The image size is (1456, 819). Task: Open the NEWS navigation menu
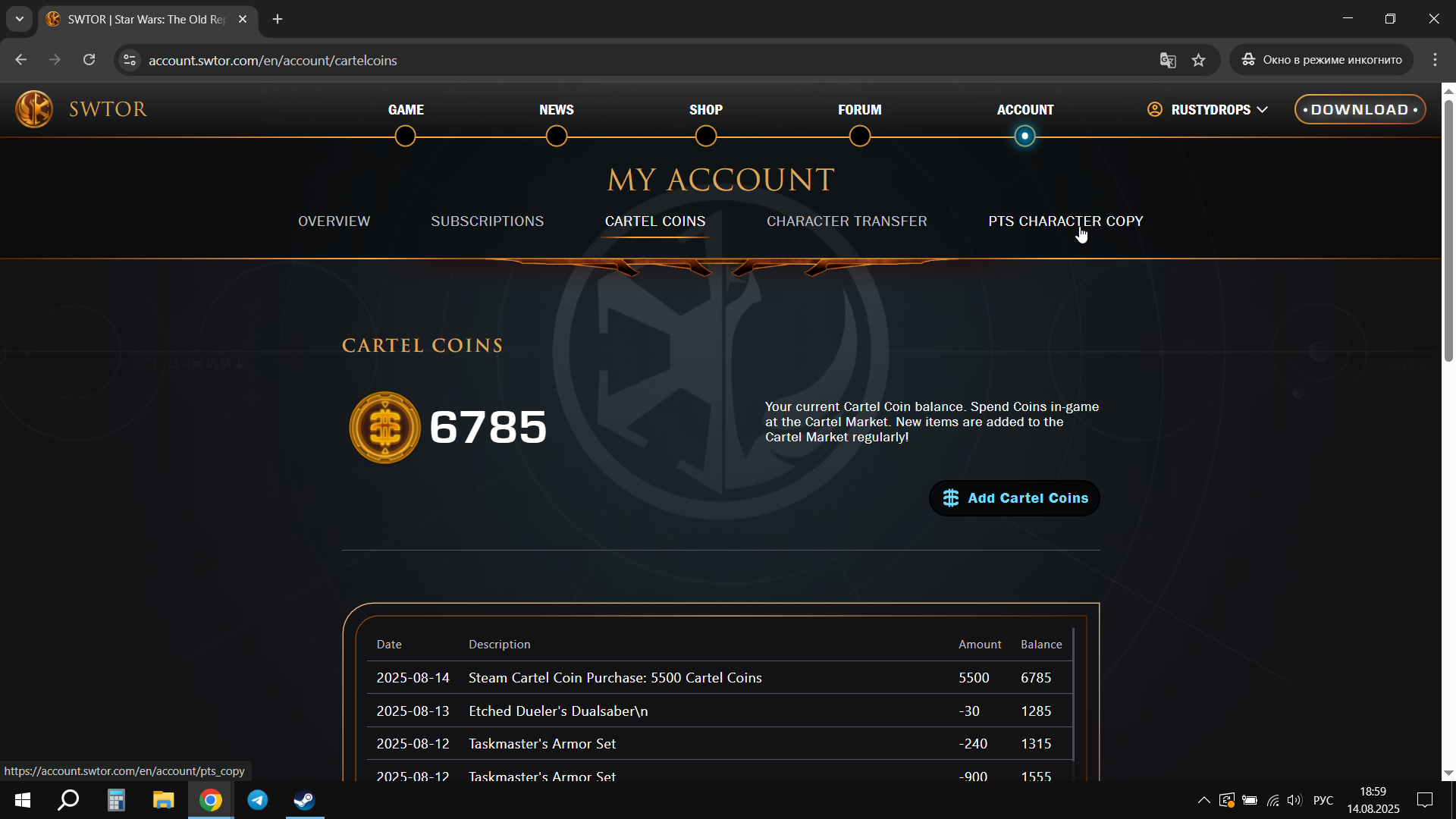pos(557,109)
